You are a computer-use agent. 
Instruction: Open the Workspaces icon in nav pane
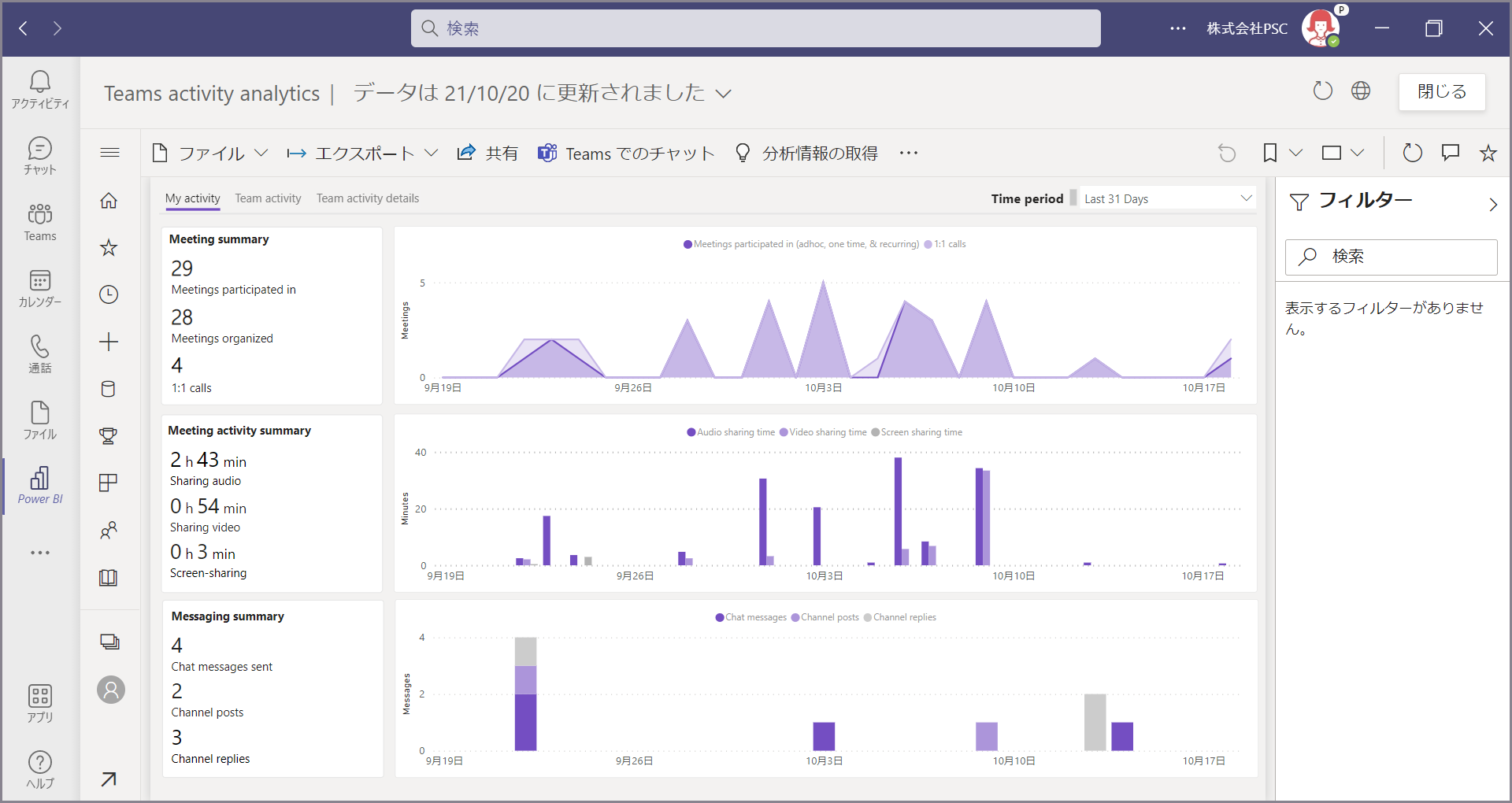point(109,642)
